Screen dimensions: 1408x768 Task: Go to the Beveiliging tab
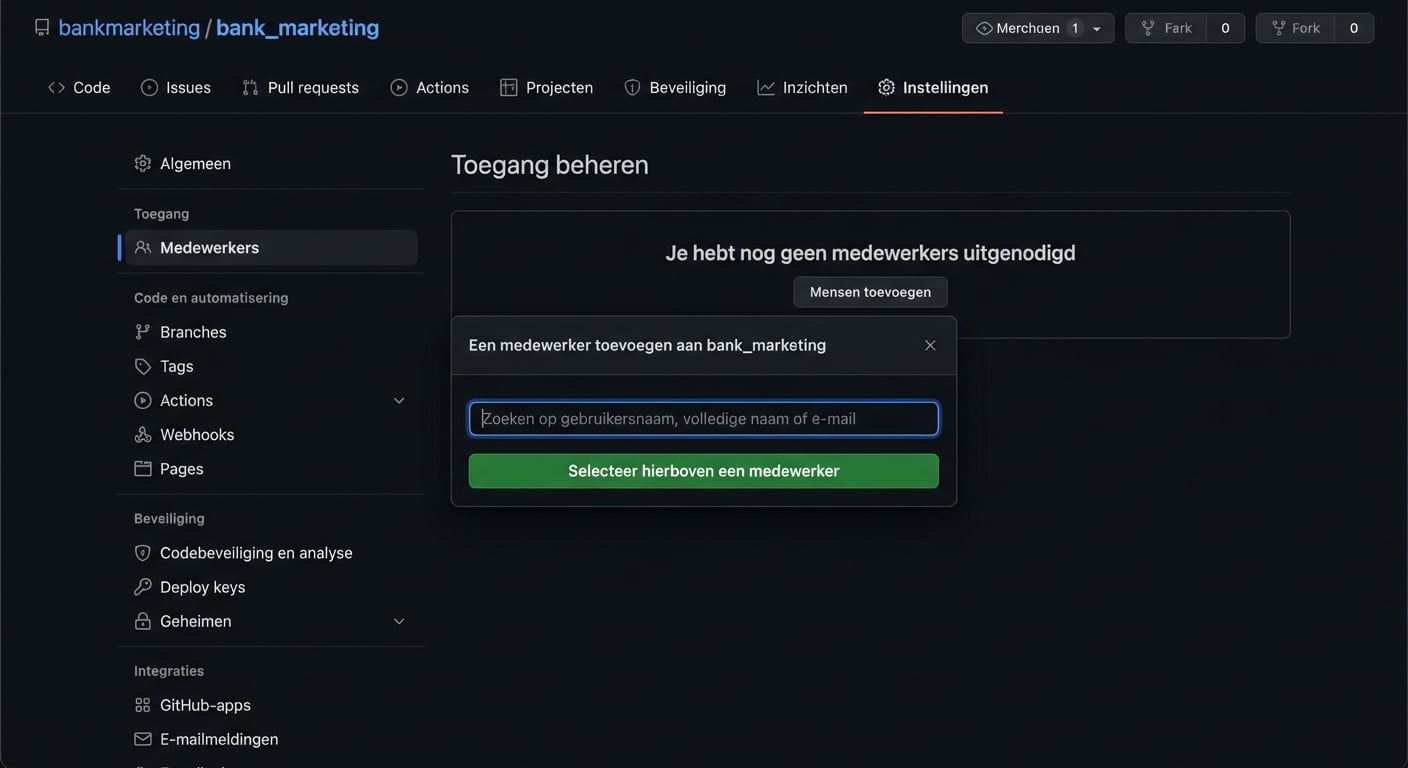[x=675, y=88]
